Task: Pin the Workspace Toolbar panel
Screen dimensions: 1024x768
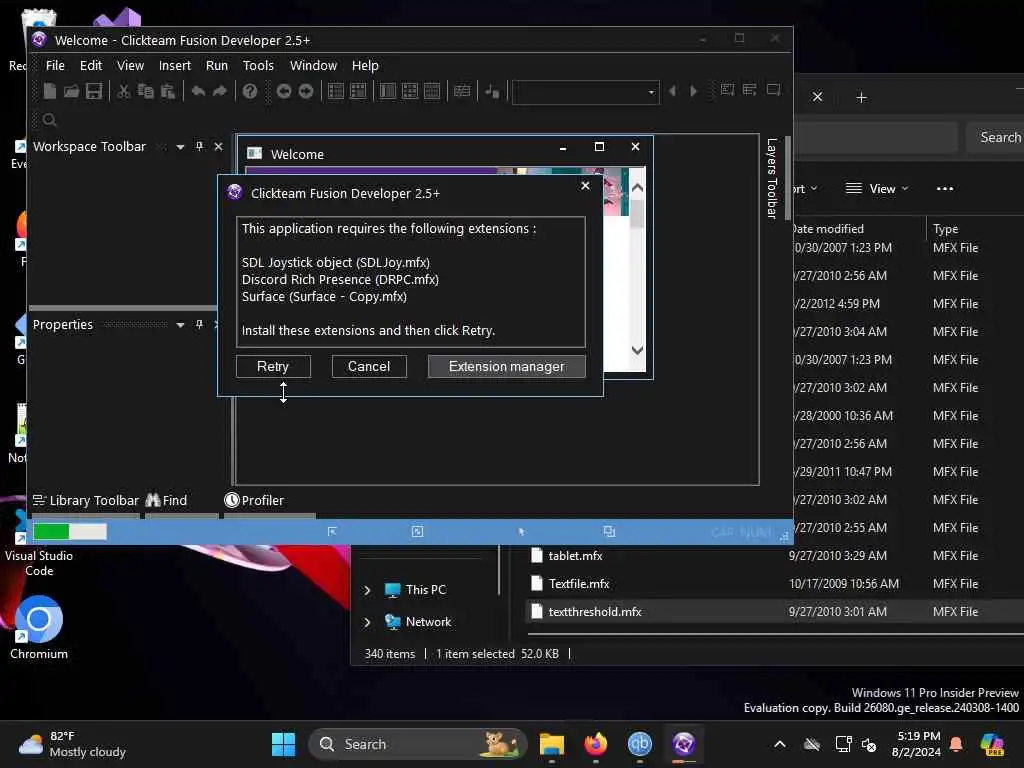Action: [199, 146]
